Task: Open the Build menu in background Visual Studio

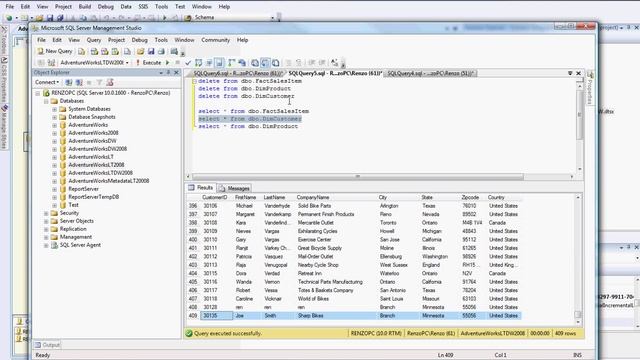Action: (85, 7)
